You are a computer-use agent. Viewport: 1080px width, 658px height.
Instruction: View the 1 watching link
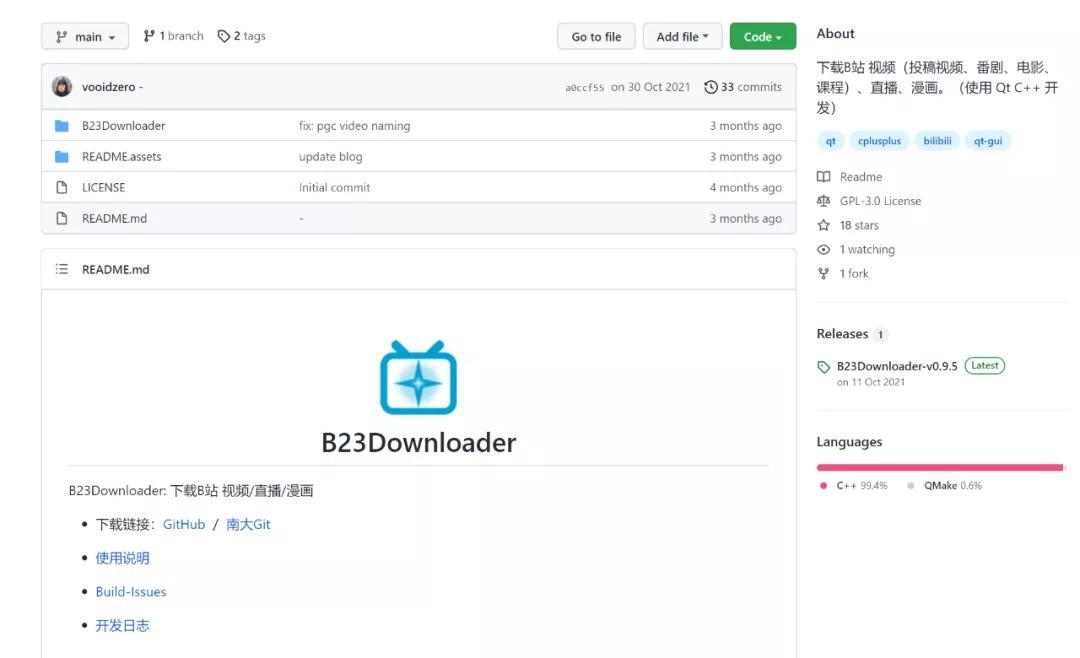tap(867, 249)
